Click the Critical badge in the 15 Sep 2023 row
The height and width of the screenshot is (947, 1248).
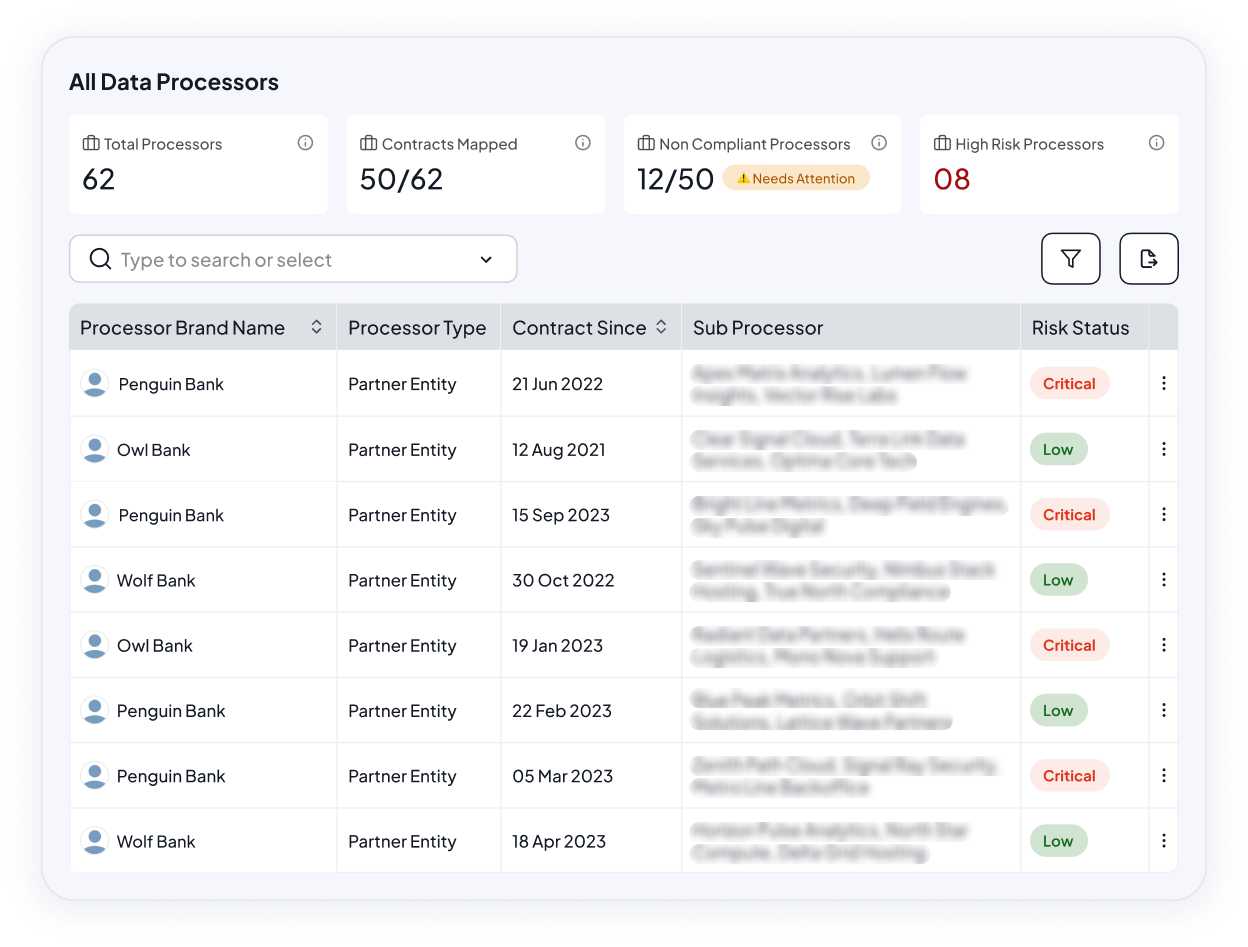point(1070,514)
